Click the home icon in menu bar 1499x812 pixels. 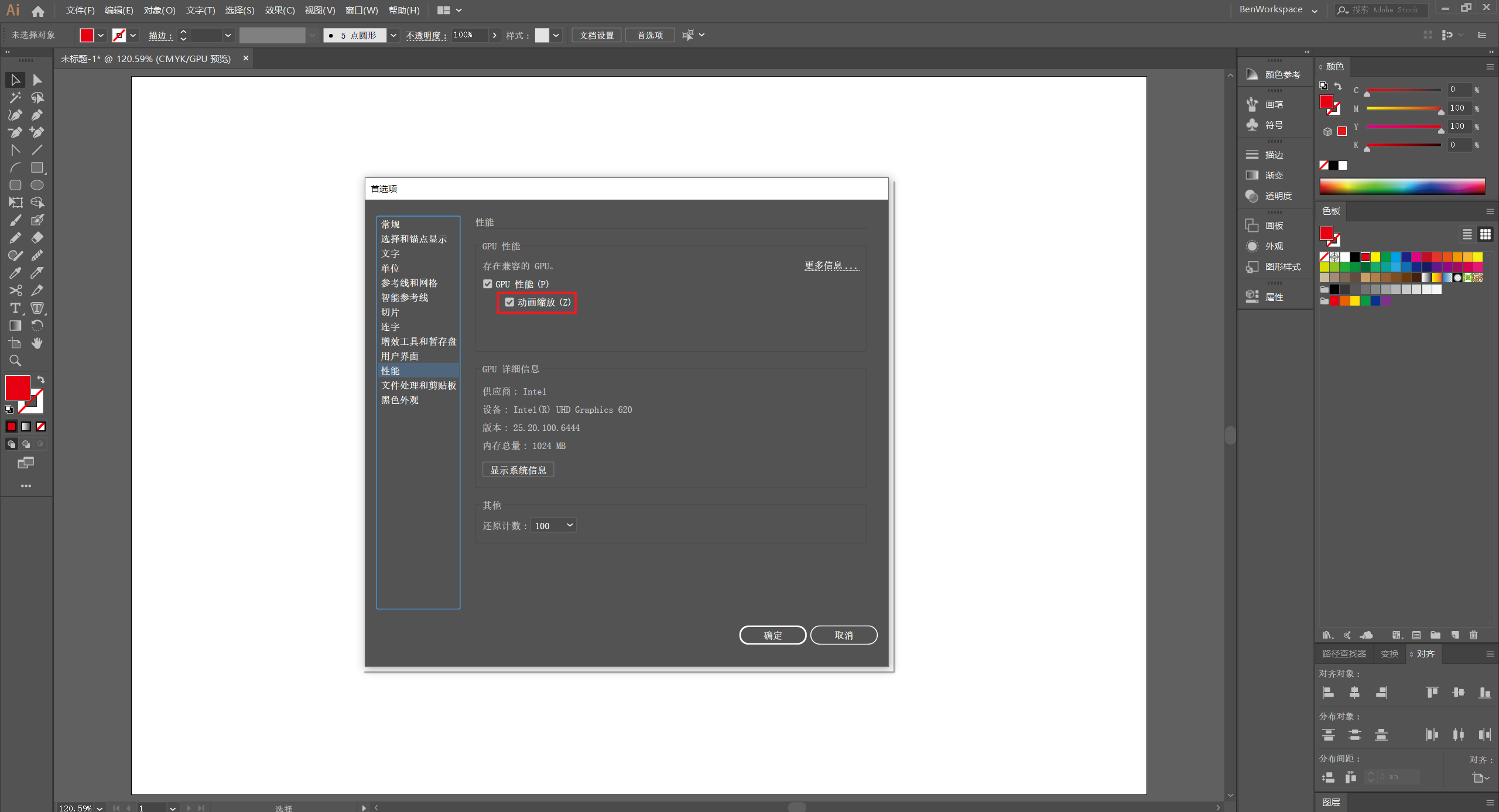coord(38,11)
